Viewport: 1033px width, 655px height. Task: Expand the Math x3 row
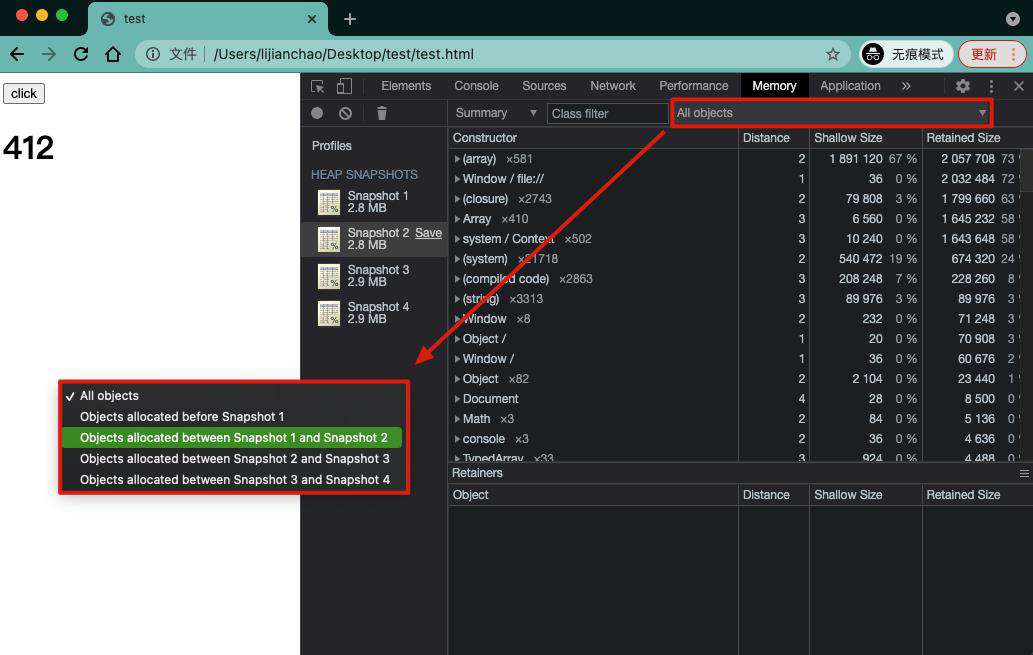457,419
